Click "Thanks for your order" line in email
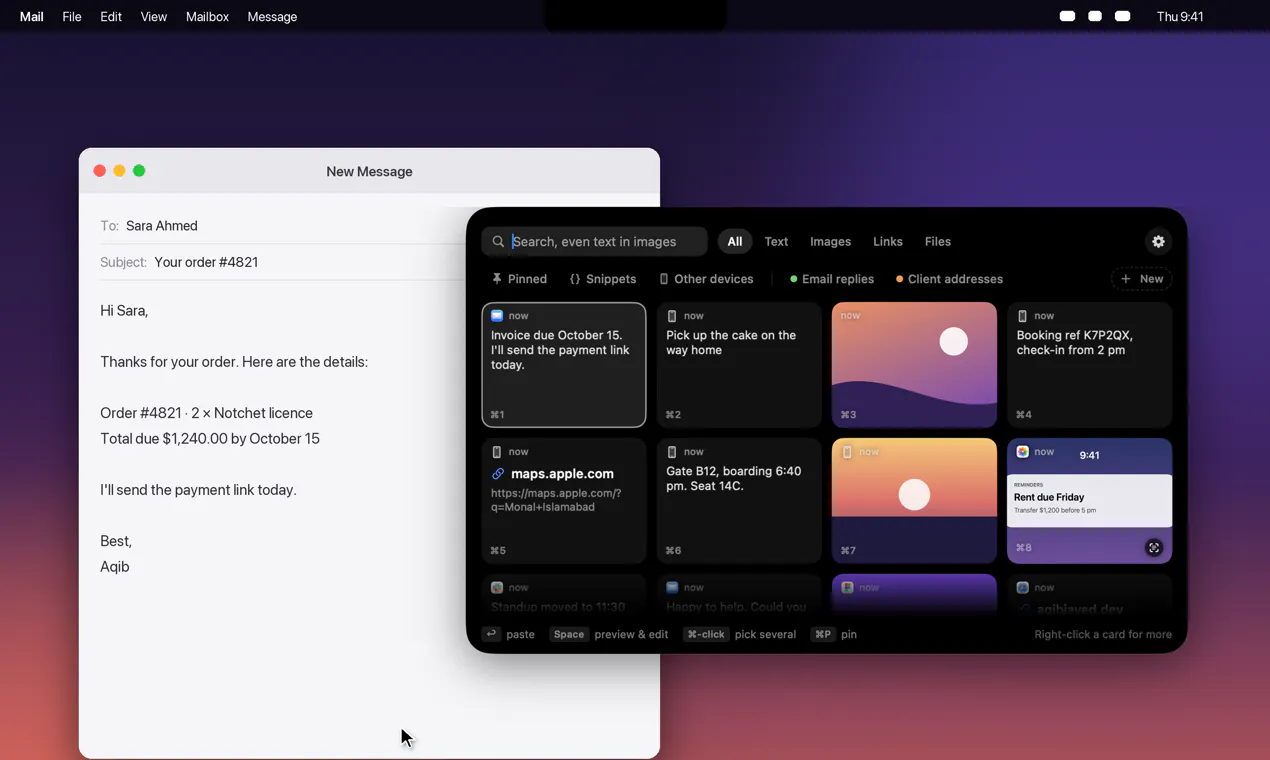 (x=234, y=362)
